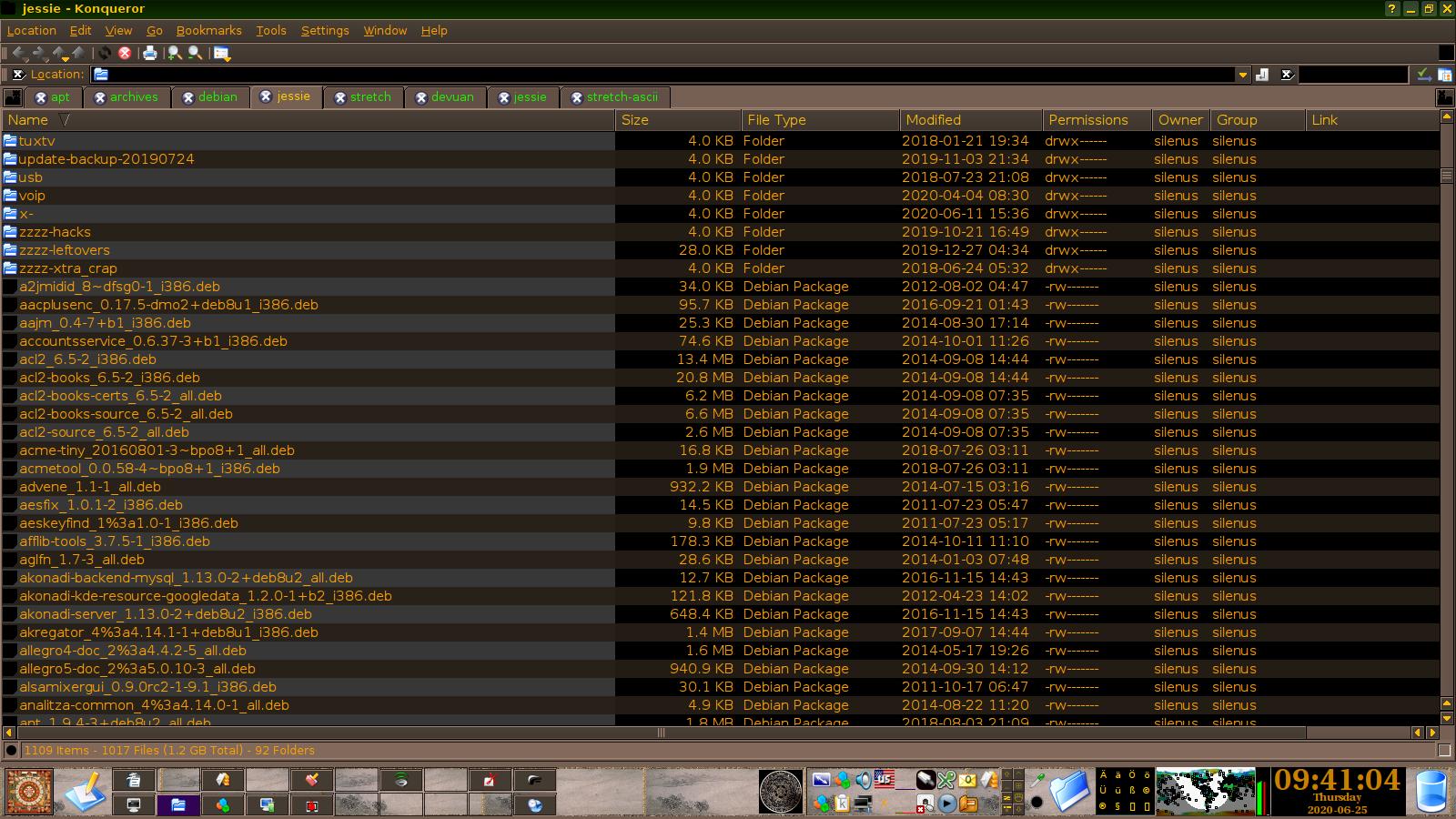Reload the current folder view
This screenshot has width=1456, height=819.
[105, 54]
